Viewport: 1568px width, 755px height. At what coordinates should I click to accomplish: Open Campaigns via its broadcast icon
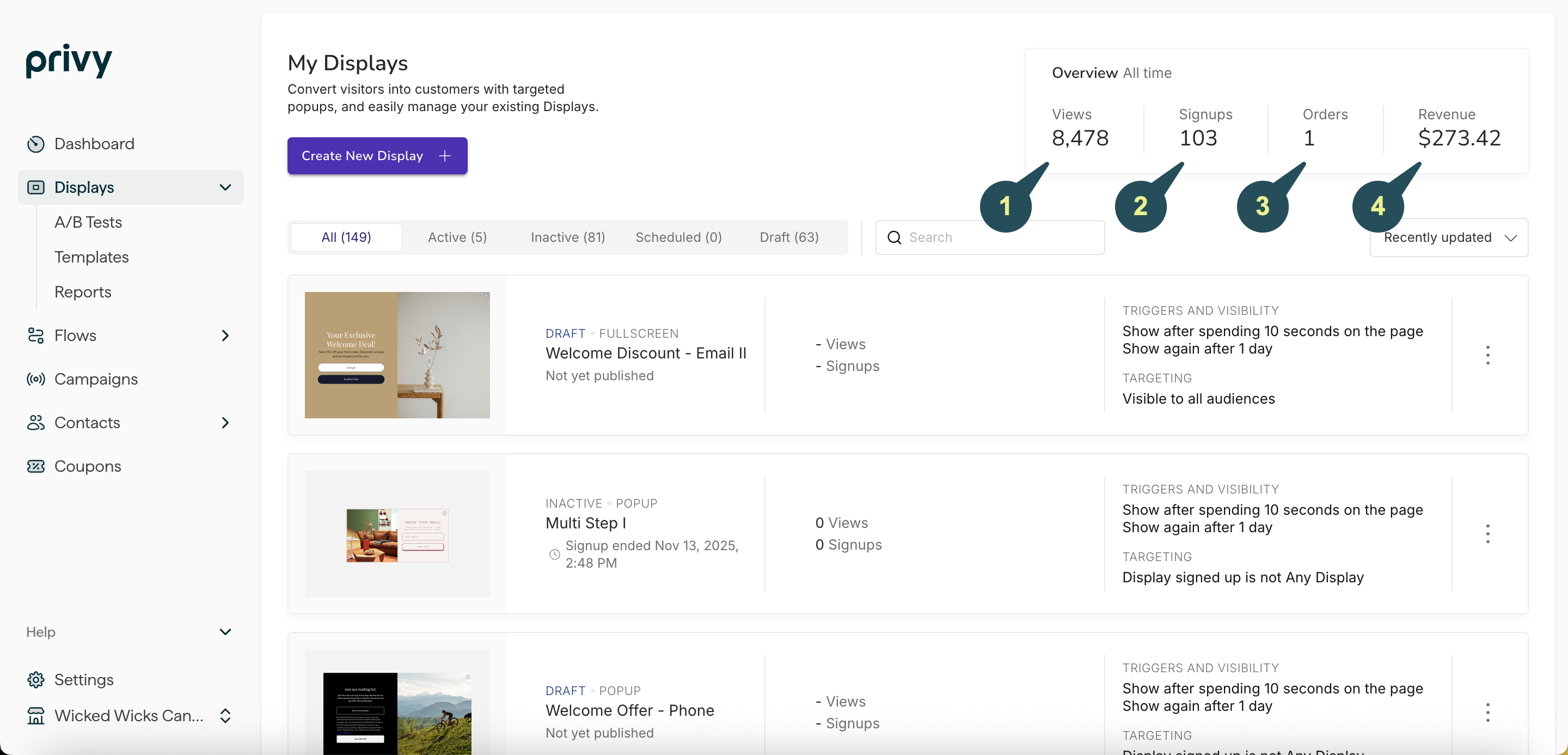point(35,379)
